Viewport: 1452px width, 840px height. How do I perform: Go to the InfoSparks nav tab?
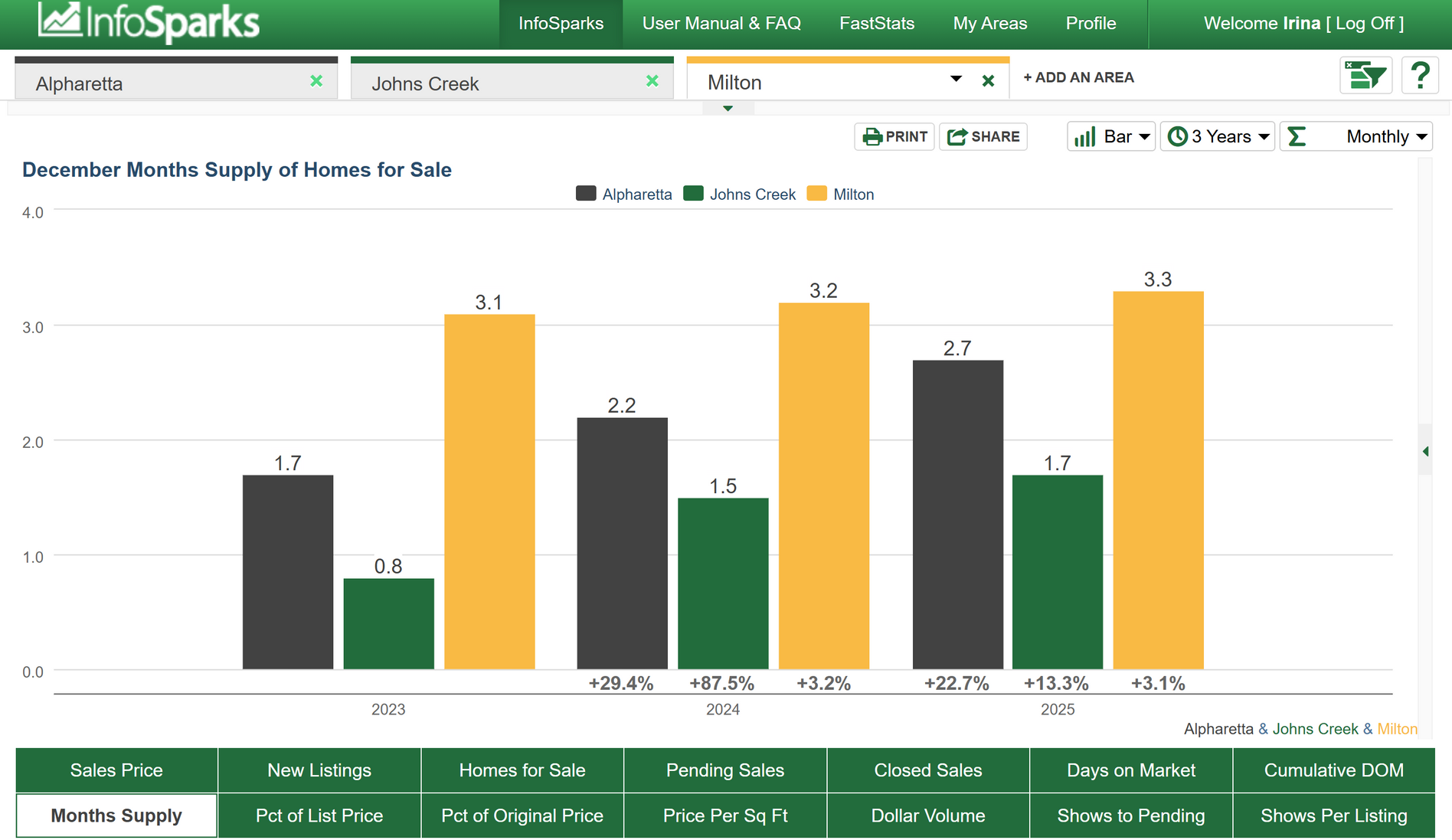coord(561,24)
